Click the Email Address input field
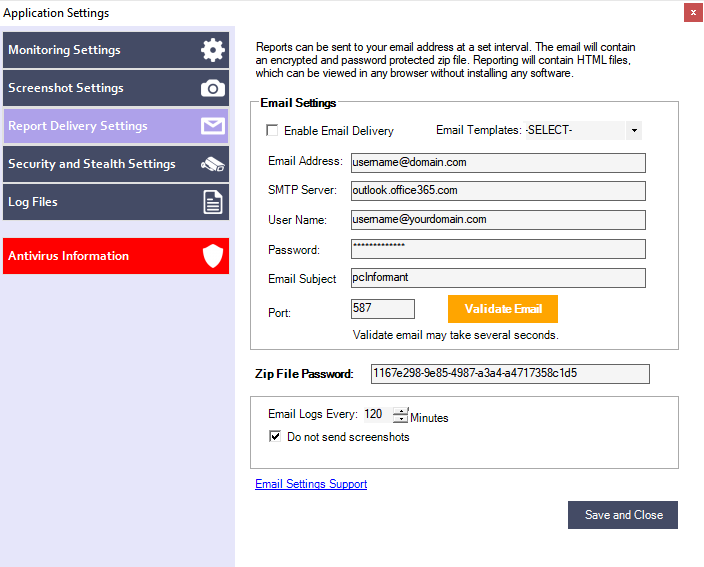The width and height of the screenshot is (704, 567). click(498, 163)
